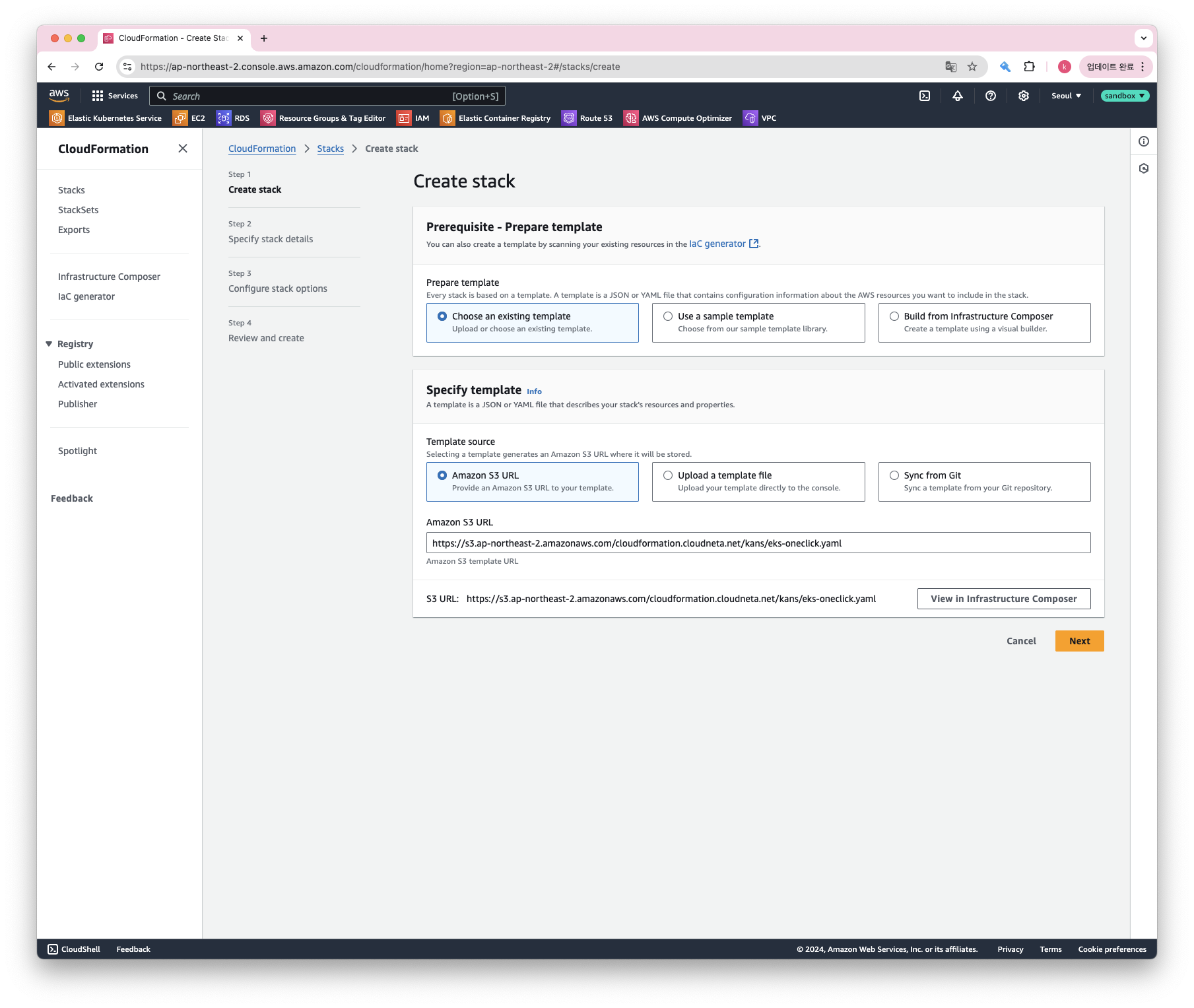Click the Stacks breadcrumb link
This screenshot has width=1194, height=1008.
pyautogui.click(x=330, y=149)
